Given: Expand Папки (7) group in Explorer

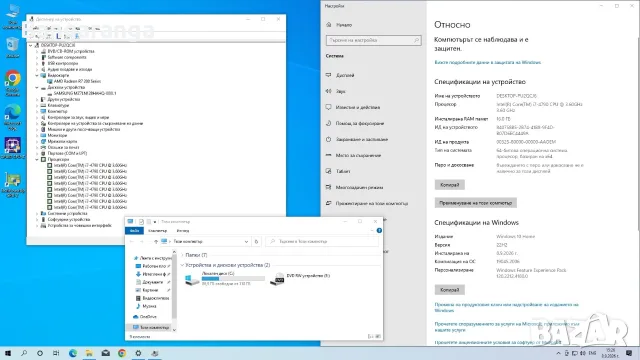Looking at the screenshot, I should pyautogui.click(x=182, y=255).
